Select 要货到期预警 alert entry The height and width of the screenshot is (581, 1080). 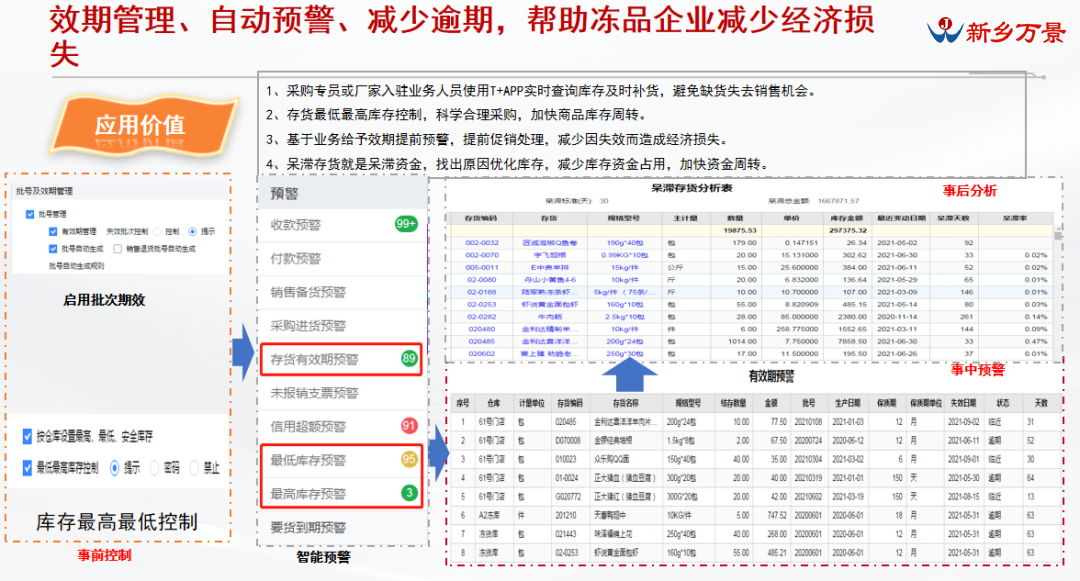click(307, 527)
